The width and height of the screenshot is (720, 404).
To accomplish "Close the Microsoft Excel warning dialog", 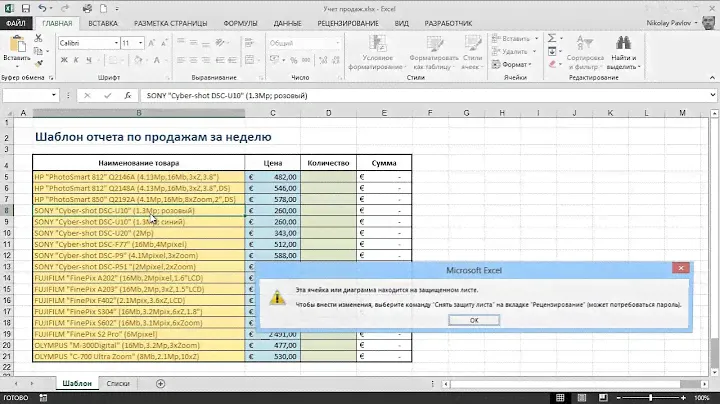I will (x=680, y=269).
